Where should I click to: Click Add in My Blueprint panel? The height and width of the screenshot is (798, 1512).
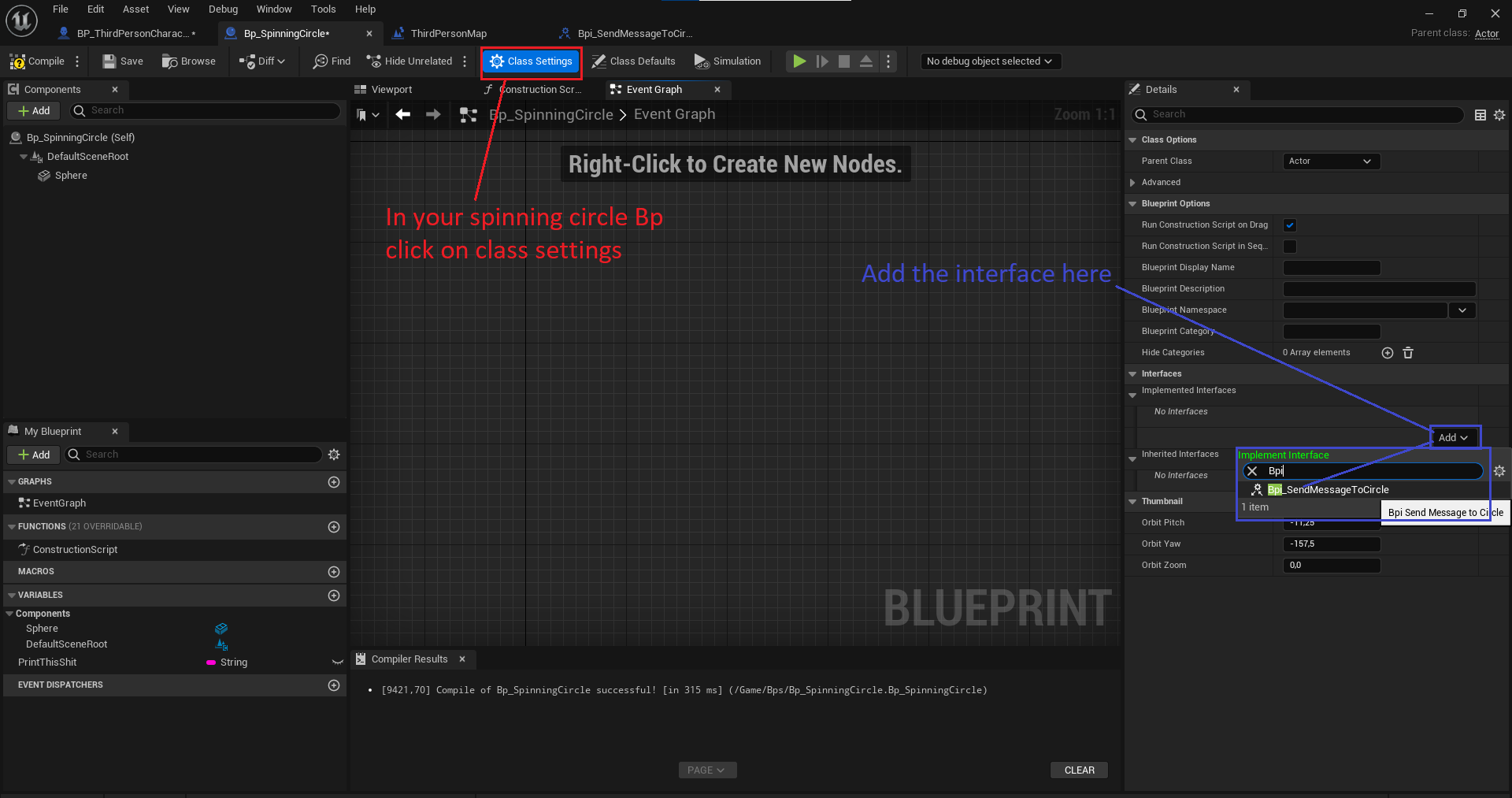(34, 455)
